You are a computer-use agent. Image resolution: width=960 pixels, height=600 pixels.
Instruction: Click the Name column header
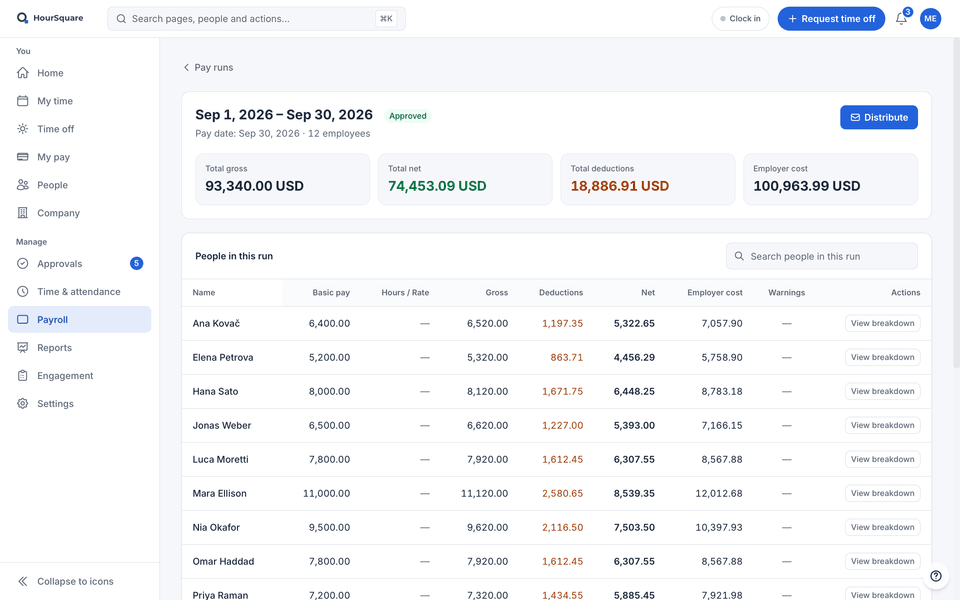pyautogui.click(x=204, y=293)
